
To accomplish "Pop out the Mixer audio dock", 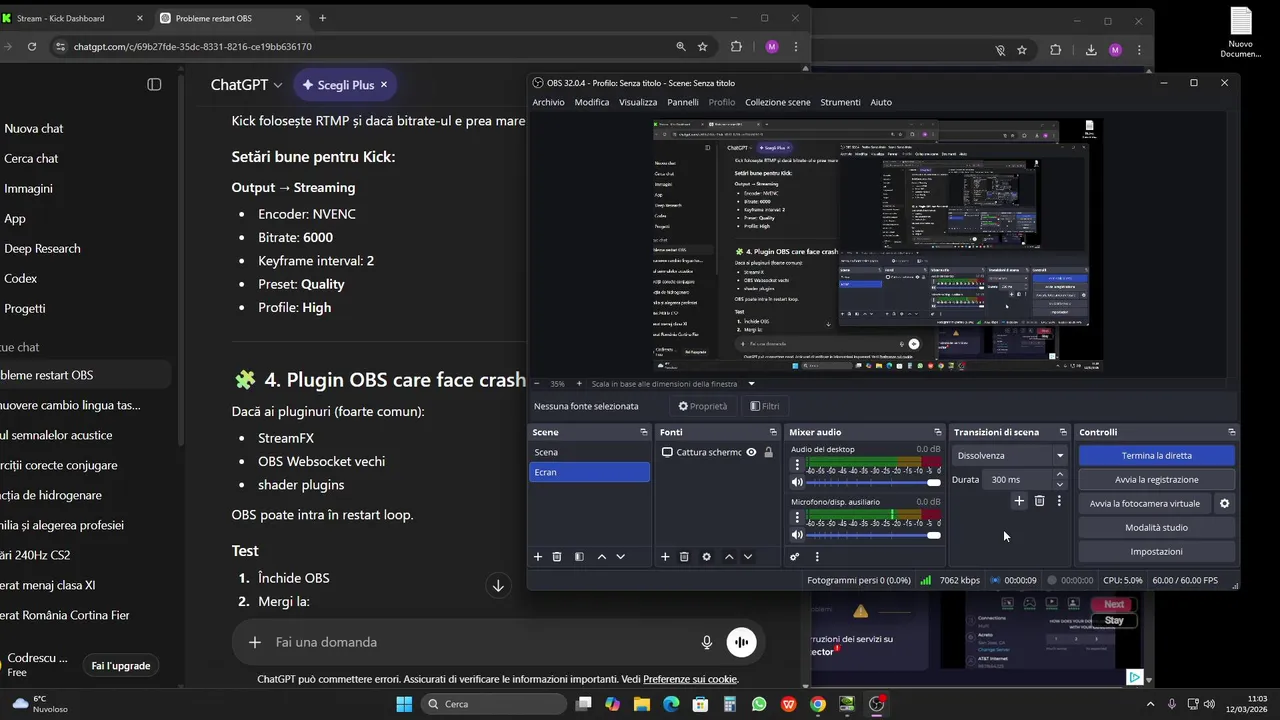I will (938, 432).
